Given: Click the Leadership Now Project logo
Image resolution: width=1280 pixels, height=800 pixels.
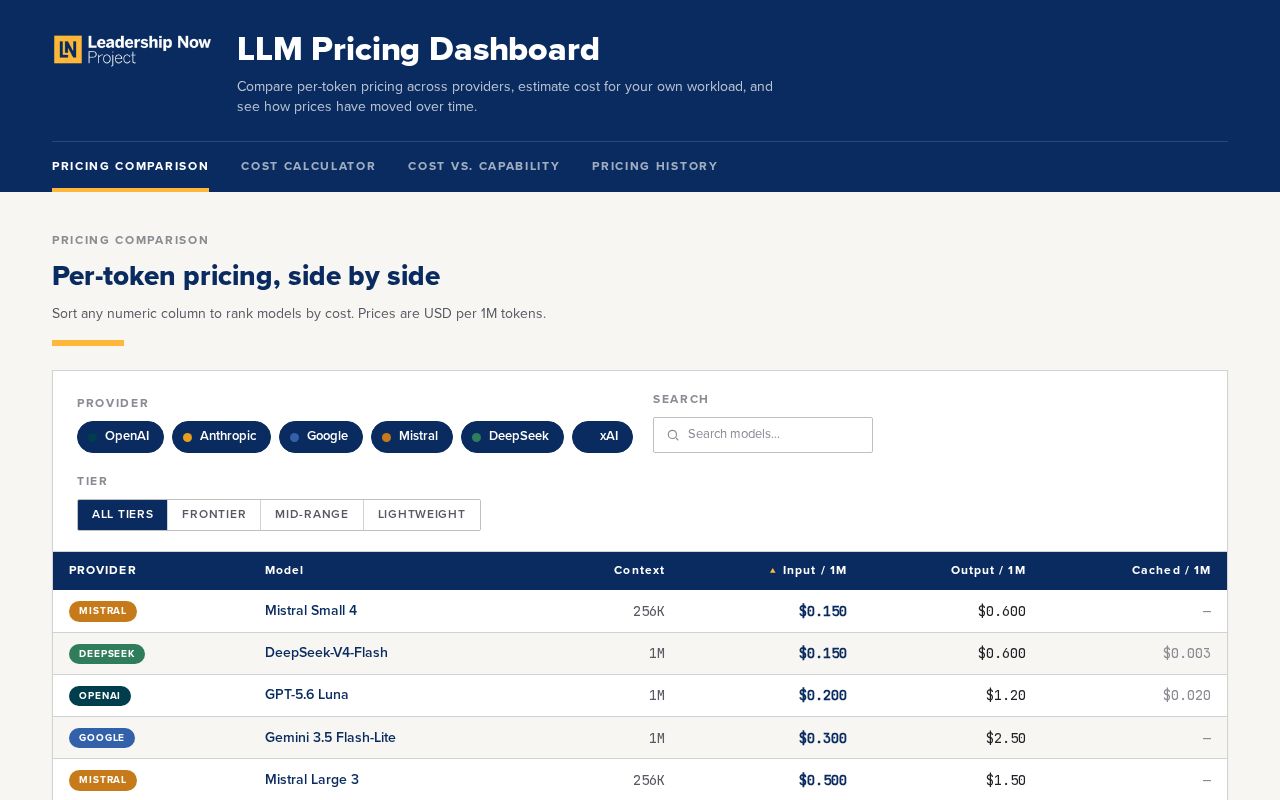Looking at the screenshot, I should click(x=132, y=50).
